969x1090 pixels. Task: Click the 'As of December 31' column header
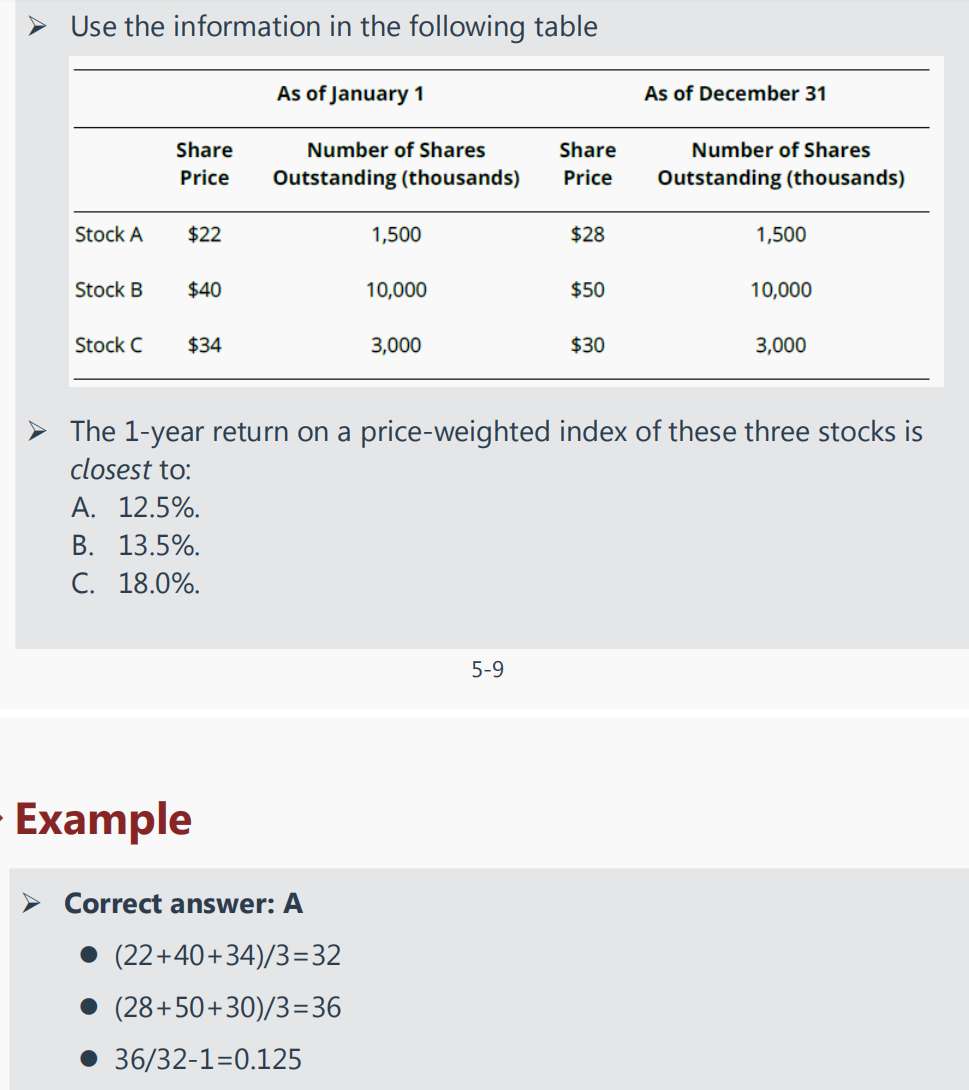(735, 94)
